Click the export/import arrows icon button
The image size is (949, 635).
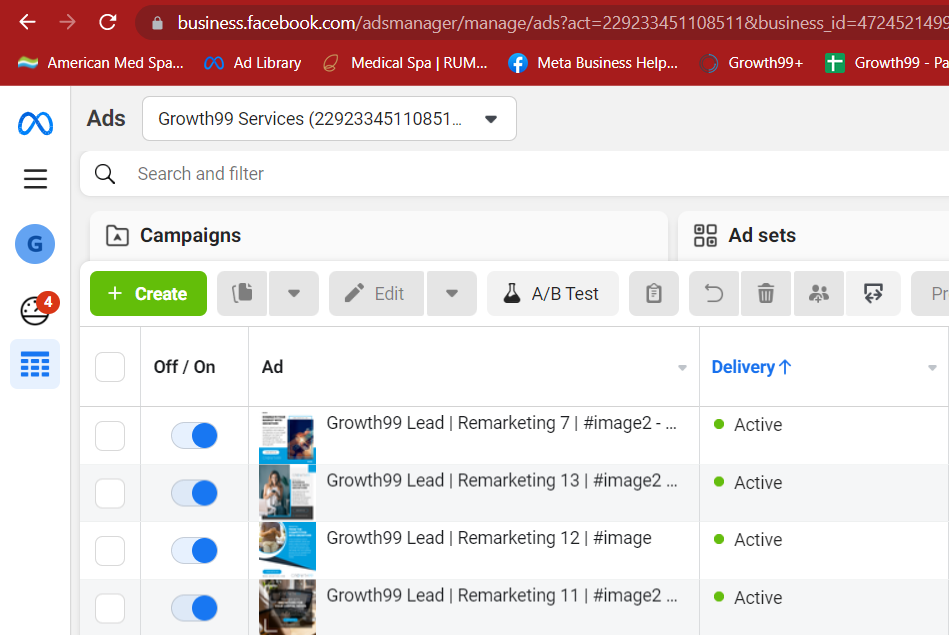[x=873, y=294]
